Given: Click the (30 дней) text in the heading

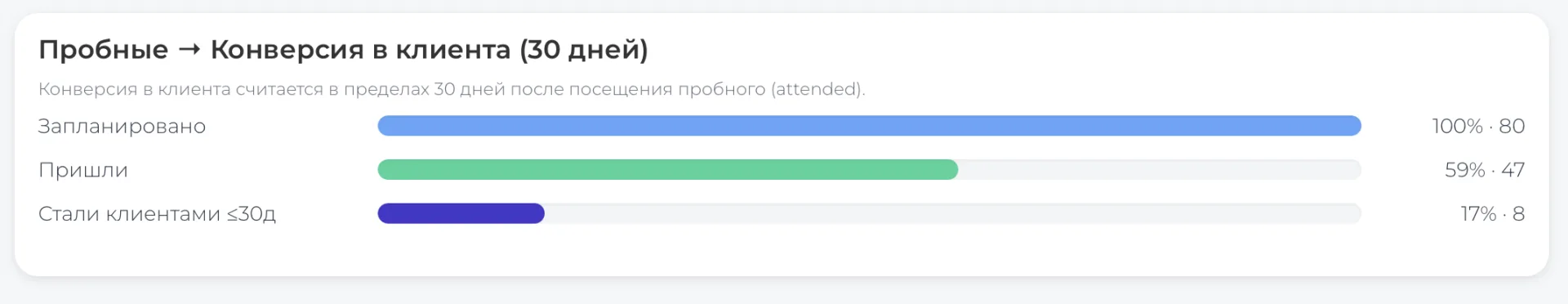Looking at the screenshot, I should point(584,50).
